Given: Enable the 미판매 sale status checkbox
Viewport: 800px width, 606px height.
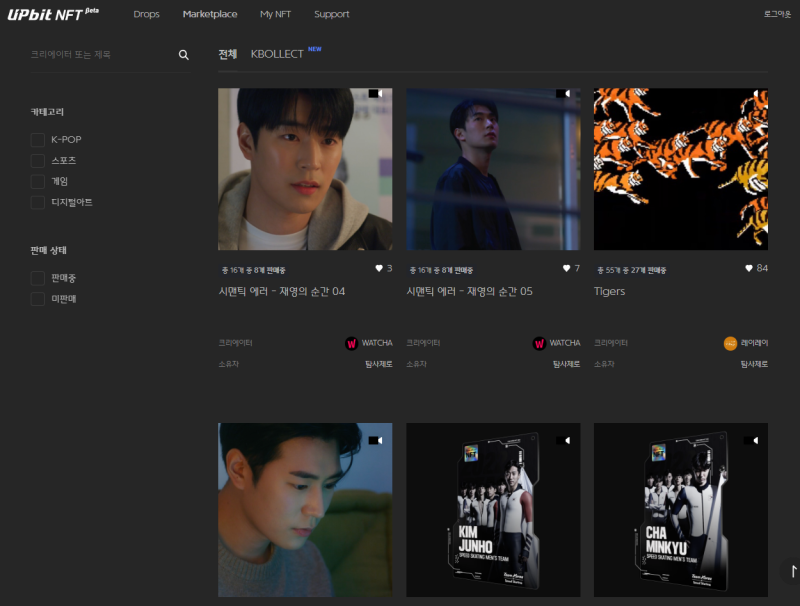Looking at the screenshot, I should 38,299.
